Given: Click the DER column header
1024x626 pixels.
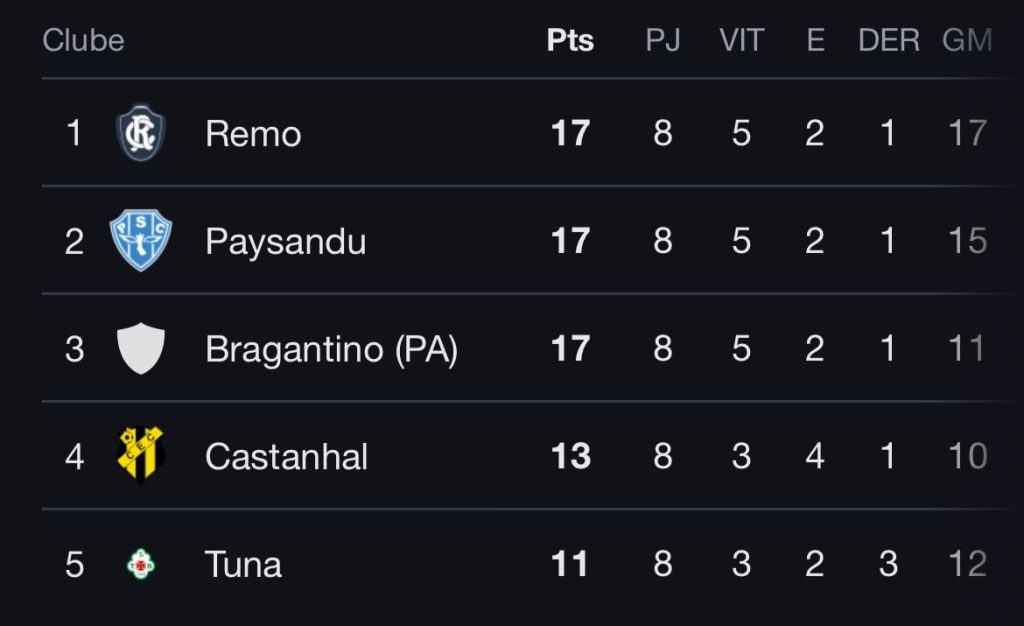Looking at the screenshot, I should (x=889, y=40).
